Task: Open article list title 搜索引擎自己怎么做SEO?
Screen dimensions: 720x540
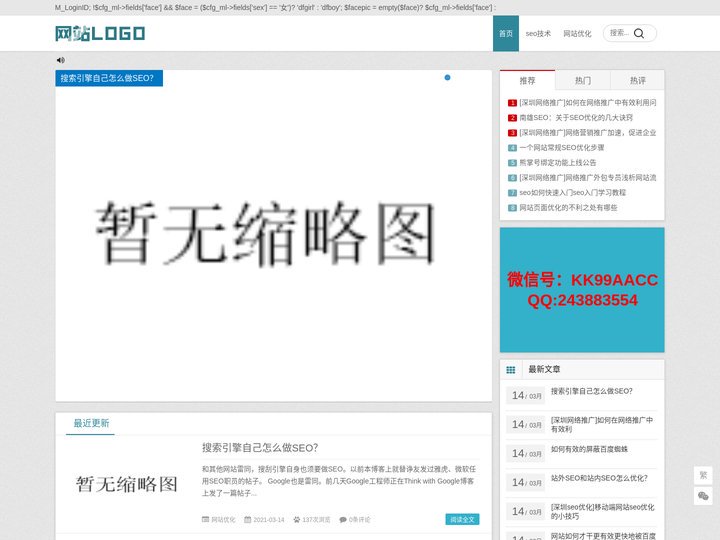Action: click(x=260, y=448)
